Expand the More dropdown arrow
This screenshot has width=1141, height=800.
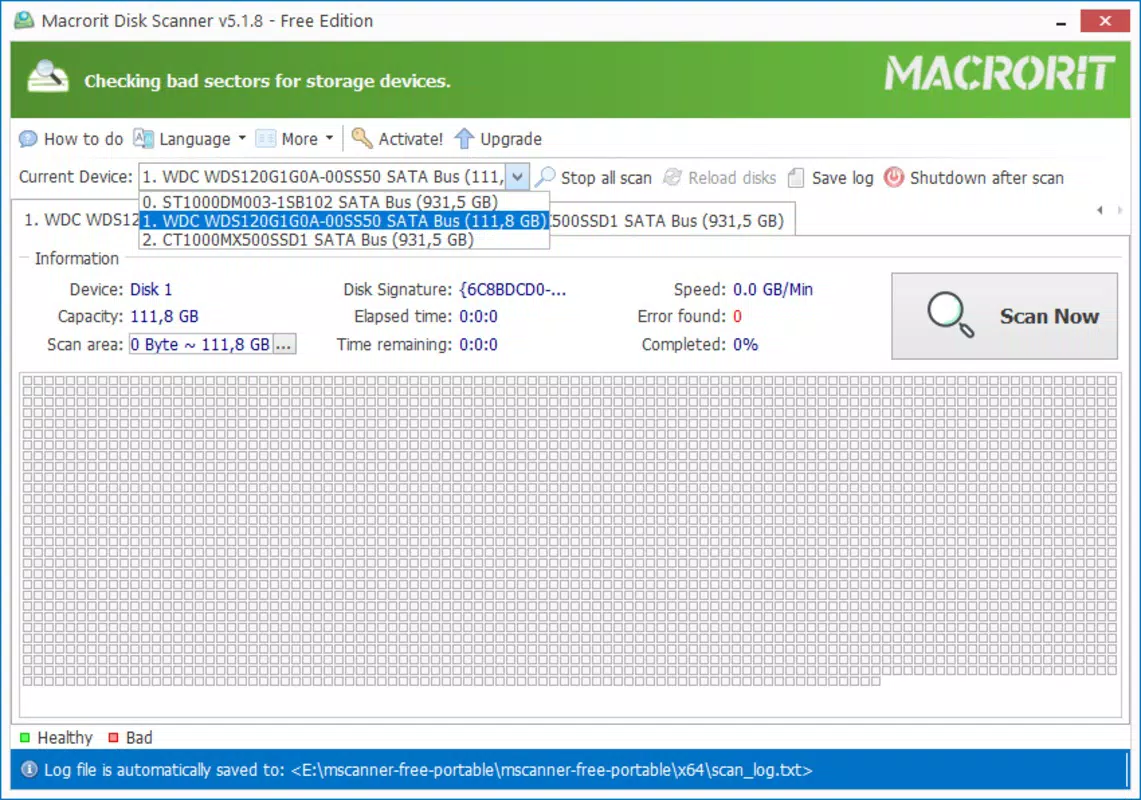330,138
